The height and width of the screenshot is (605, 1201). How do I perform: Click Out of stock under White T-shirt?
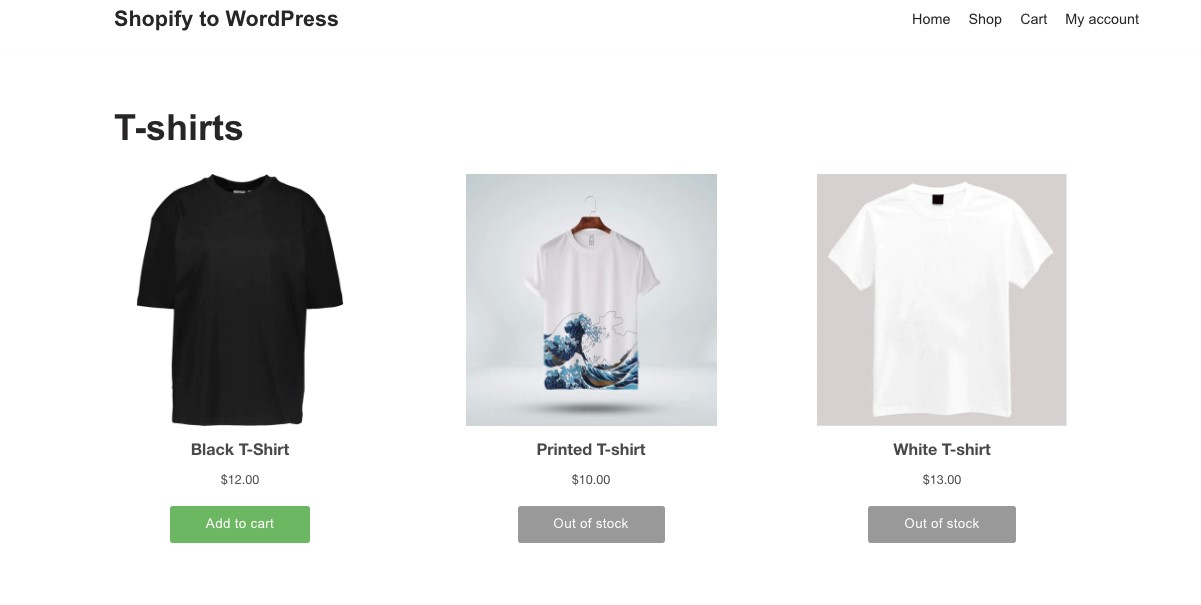coord(942,524)
